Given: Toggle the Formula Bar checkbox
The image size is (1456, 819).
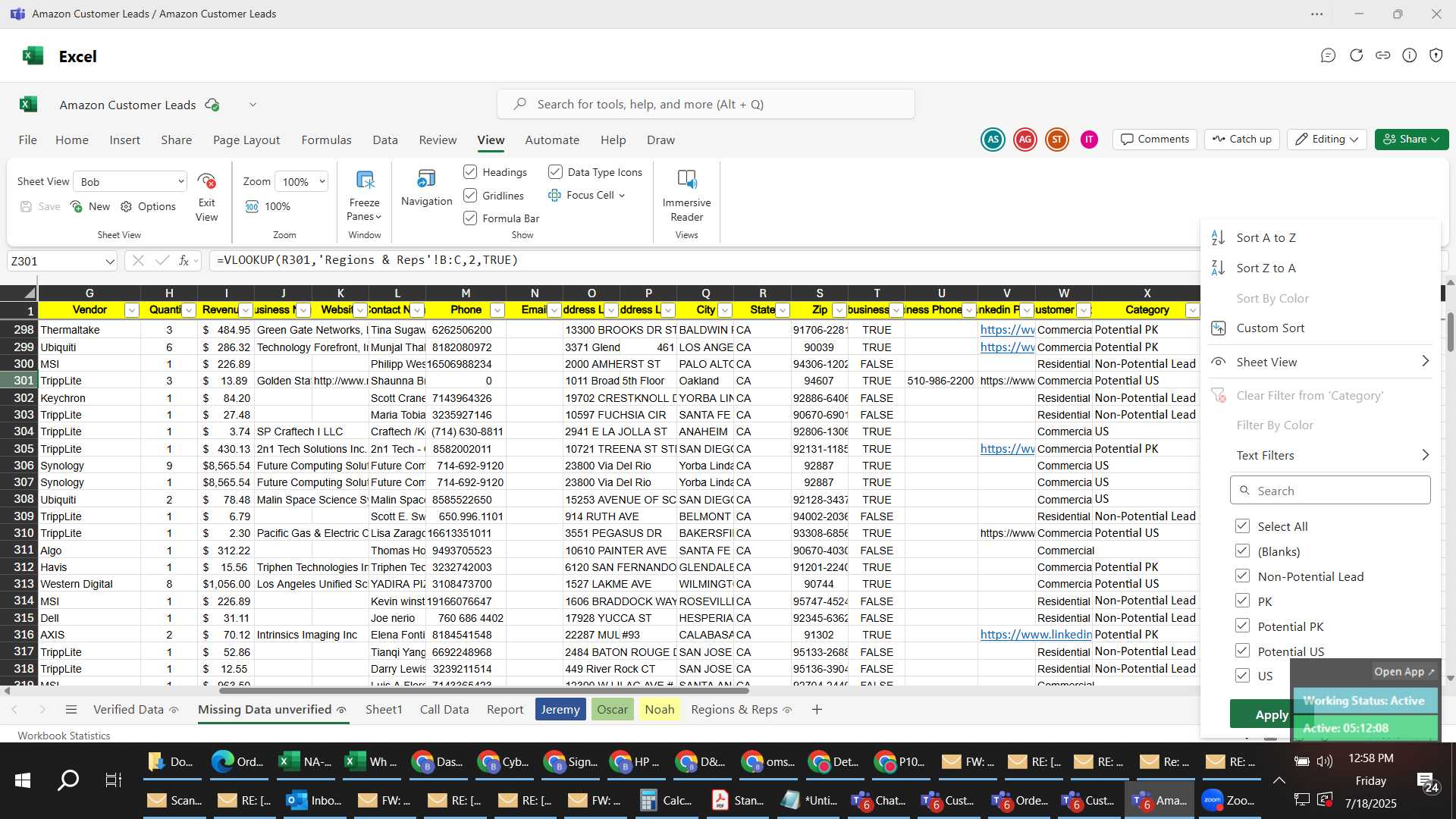Looking at the screenshot, I should 470,218.
